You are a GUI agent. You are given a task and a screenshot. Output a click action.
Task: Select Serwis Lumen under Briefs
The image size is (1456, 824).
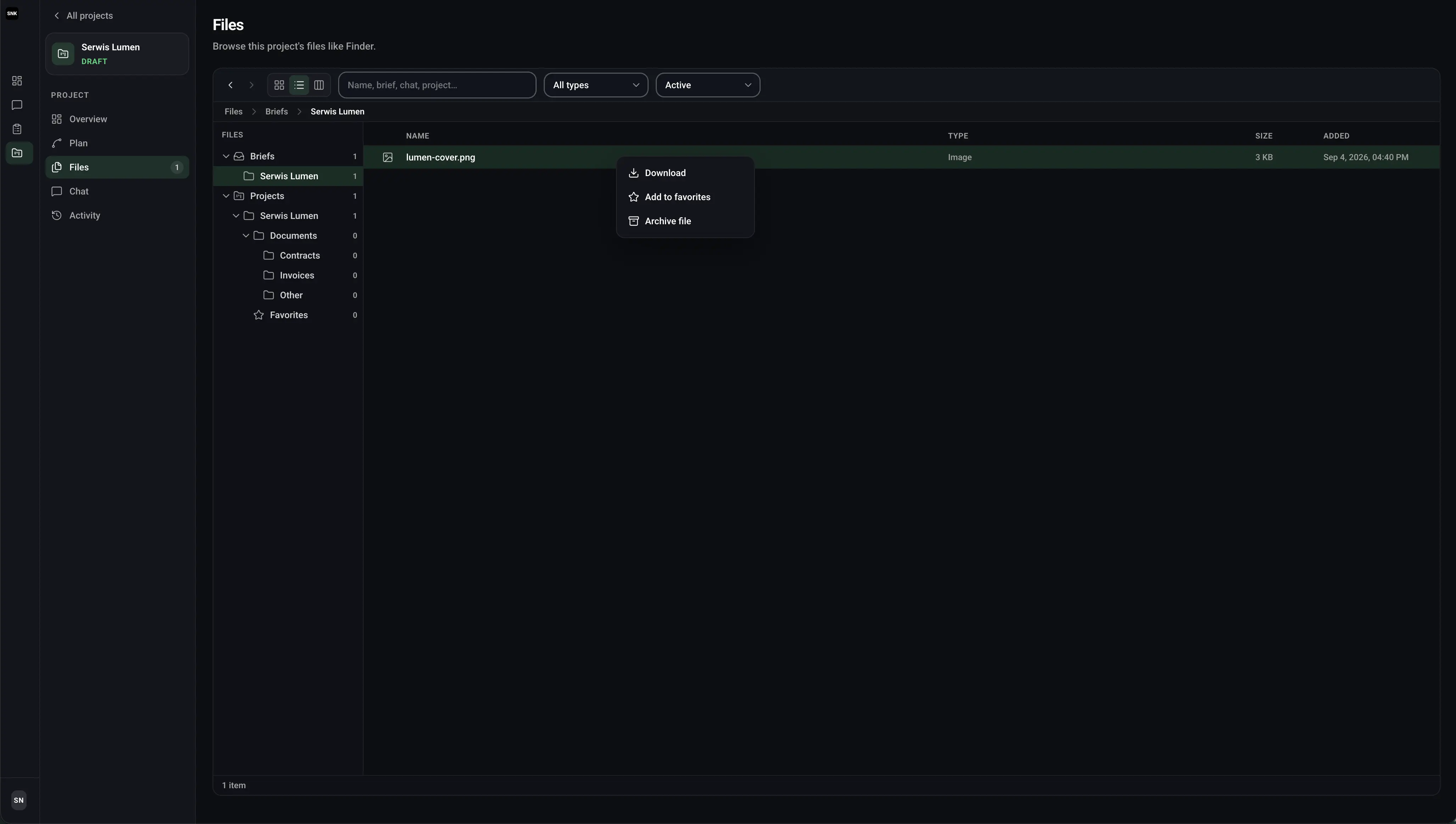tap(288, 176)
